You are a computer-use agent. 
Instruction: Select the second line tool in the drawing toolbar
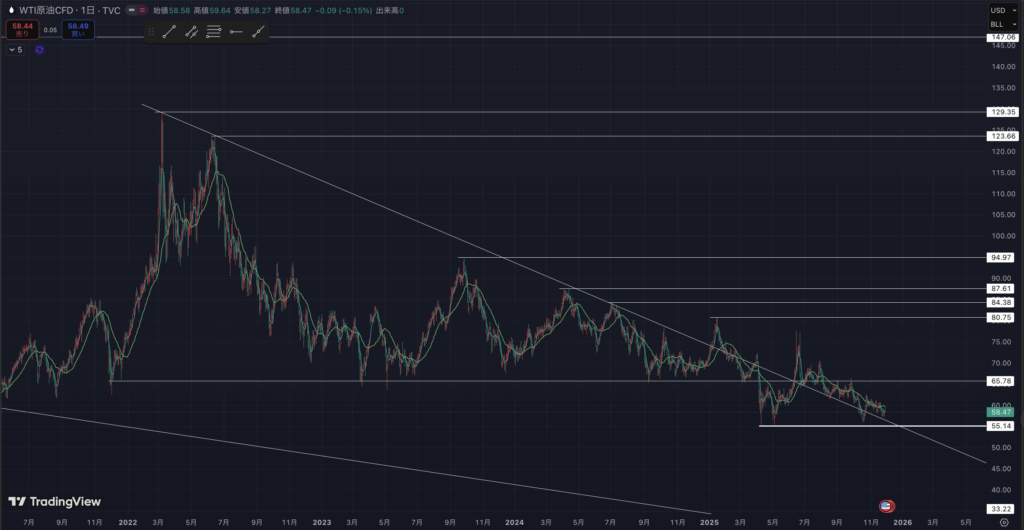[191, 32]
